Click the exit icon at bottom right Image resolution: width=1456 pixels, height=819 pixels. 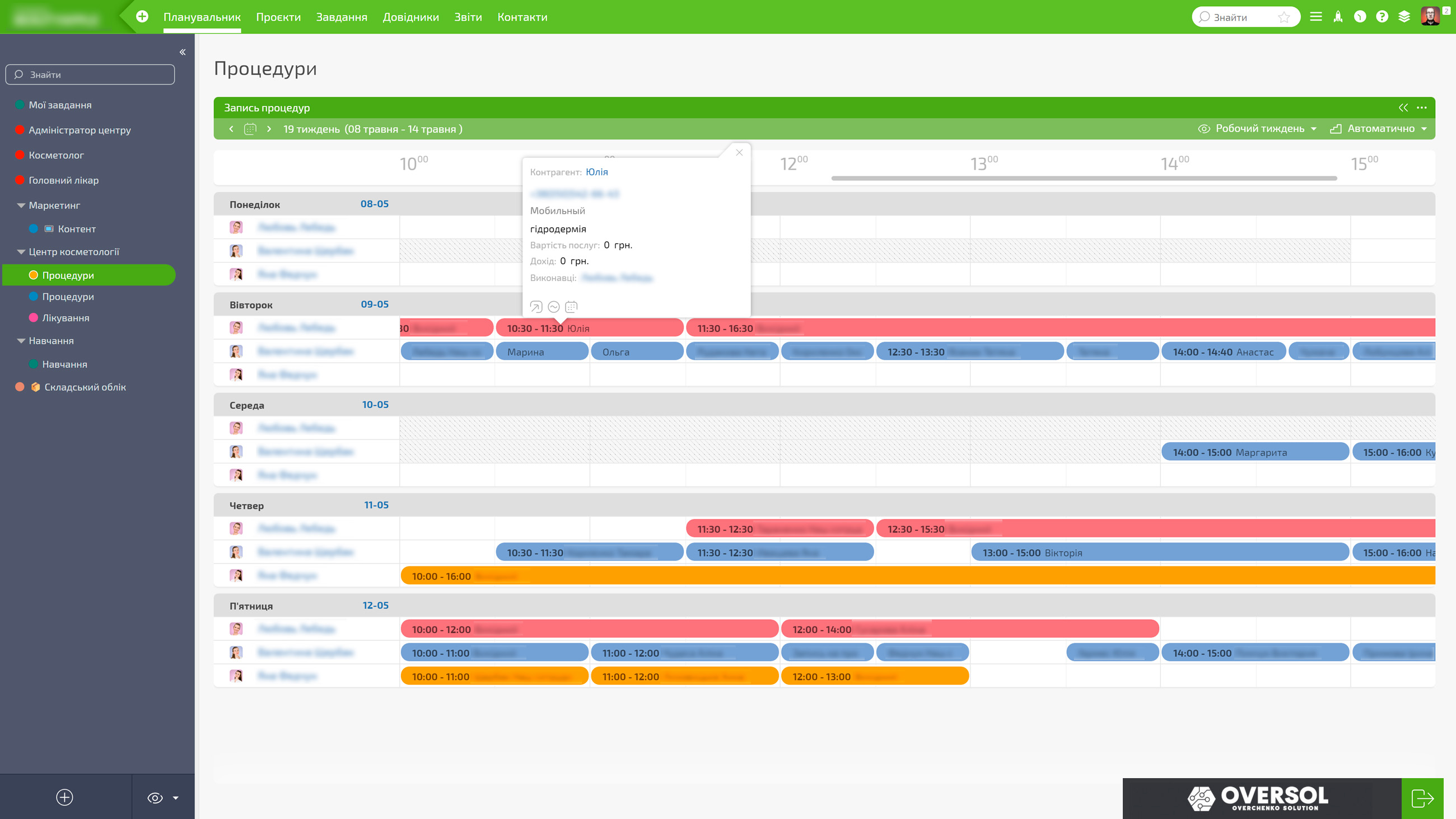tap(1422, 798)
